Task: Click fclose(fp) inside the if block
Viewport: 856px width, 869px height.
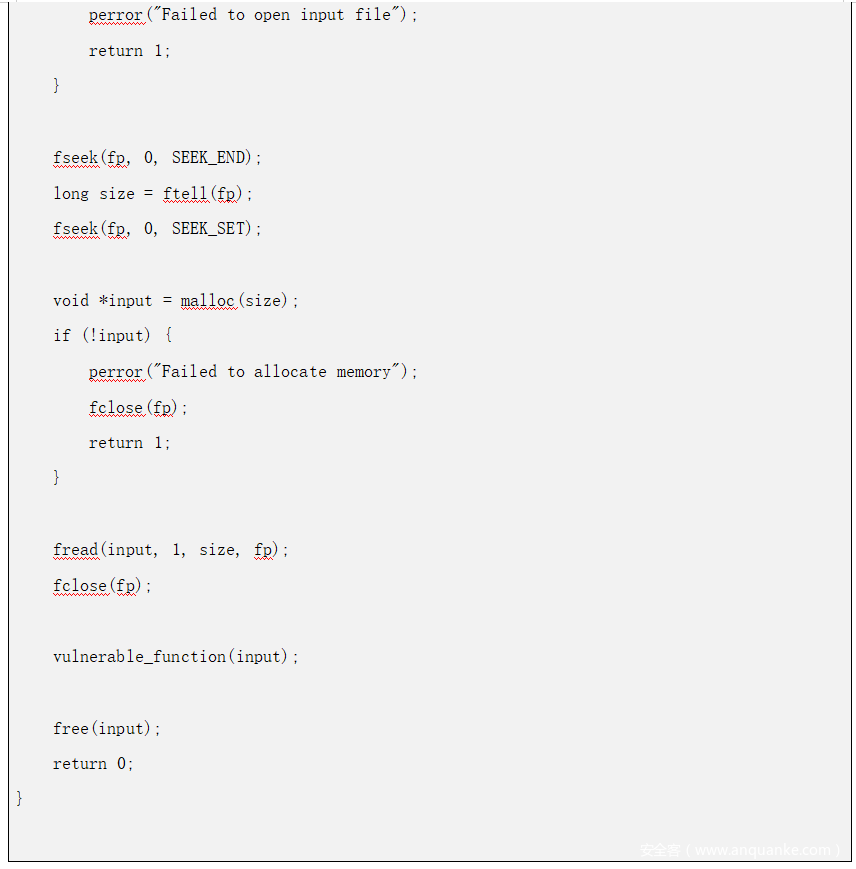Action: click(x=137, y=407)
